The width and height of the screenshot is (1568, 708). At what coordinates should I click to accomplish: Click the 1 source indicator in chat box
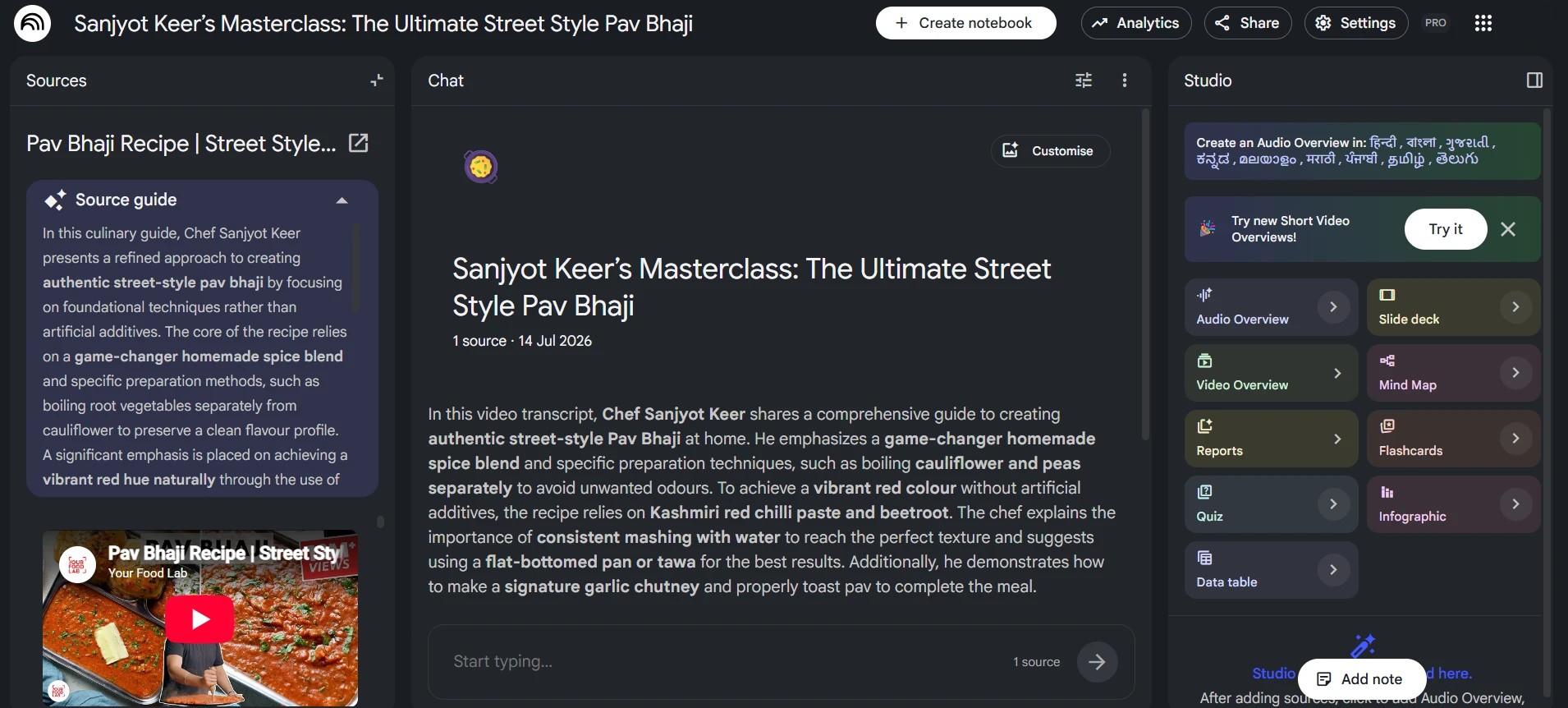tap(1036, 662)
